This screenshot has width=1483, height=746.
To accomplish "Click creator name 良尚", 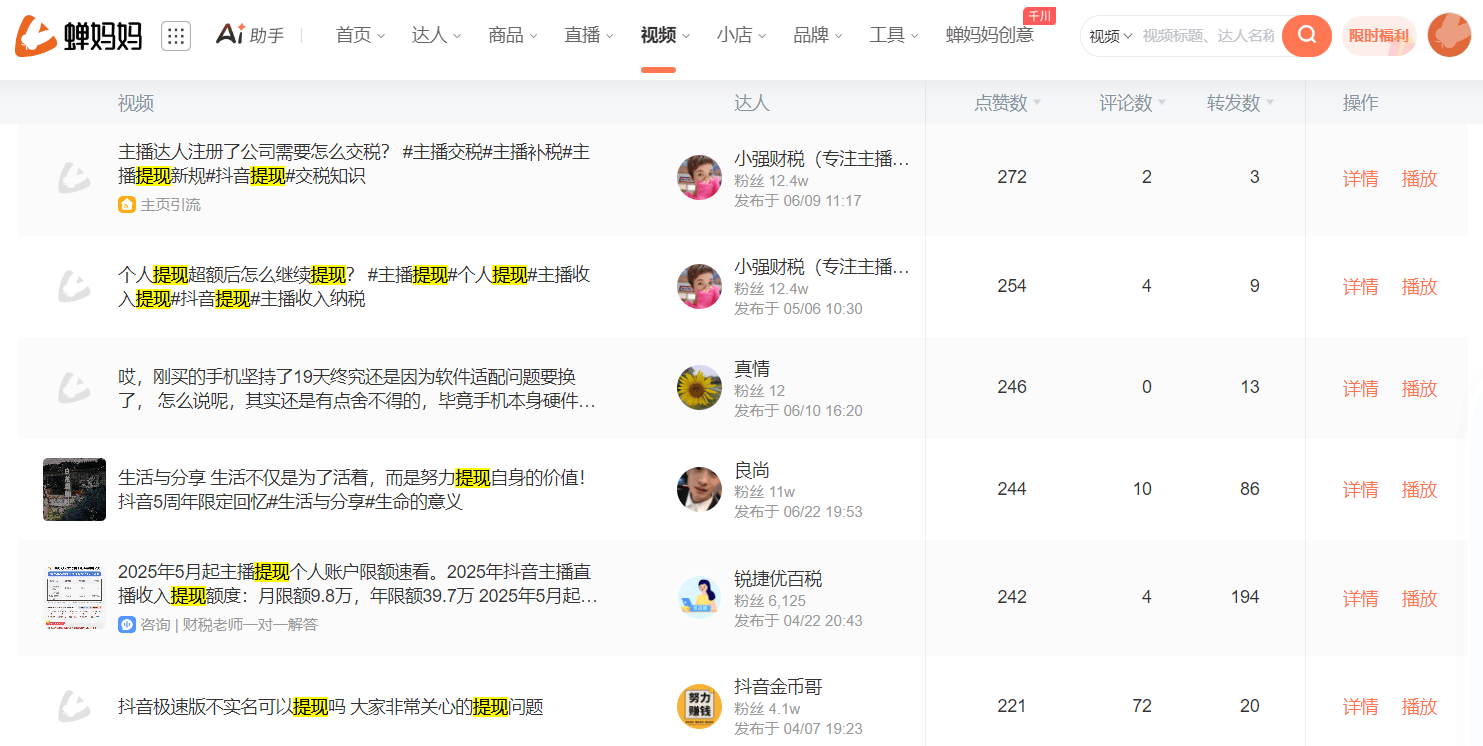I will [x=752, y=470].
